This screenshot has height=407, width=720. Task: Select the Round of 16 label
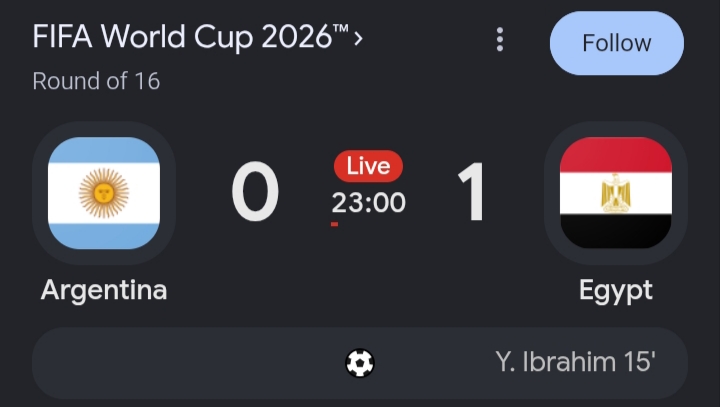coord(96,81)
